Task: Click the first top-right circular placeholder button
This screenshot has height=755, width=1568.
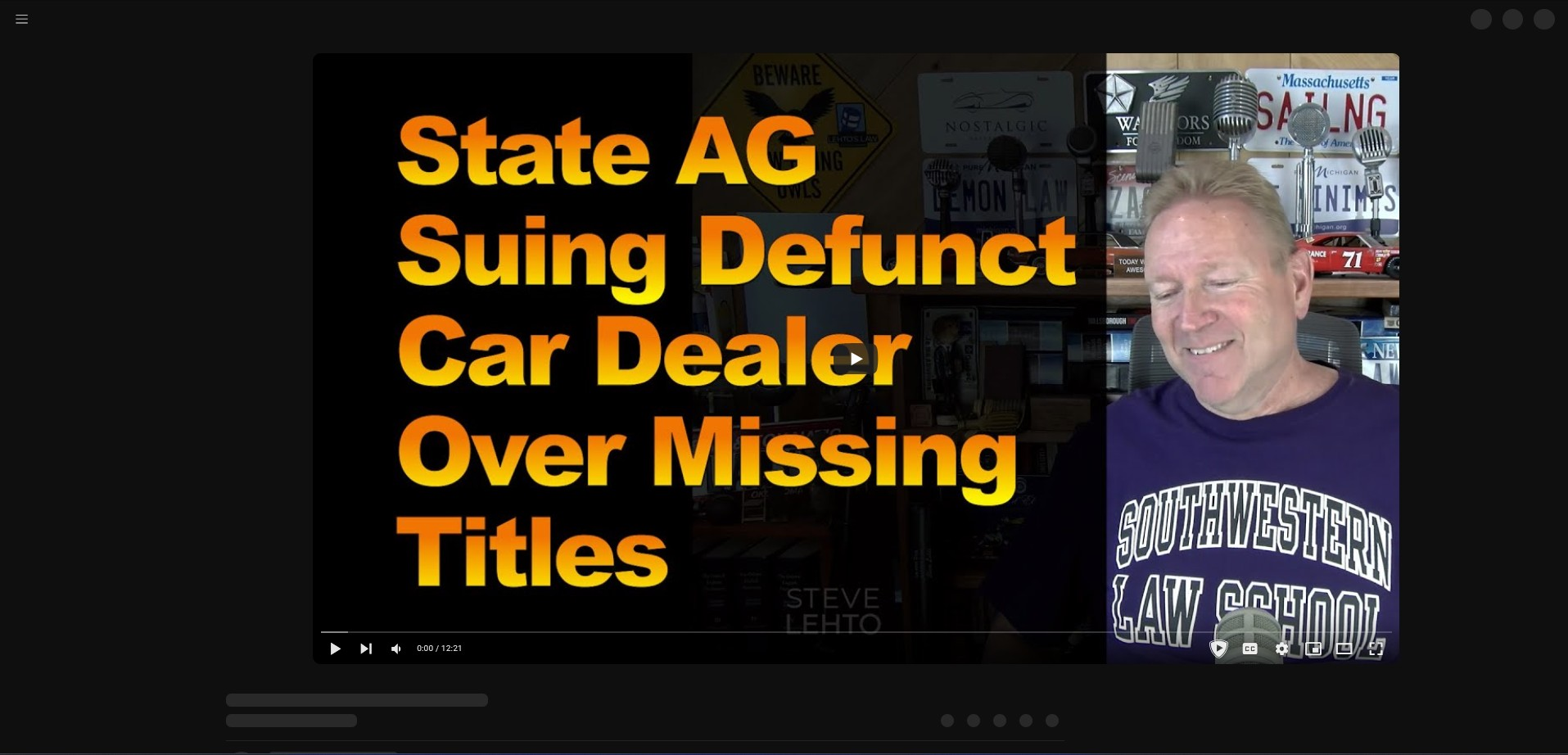Action: pyautogui.click(x=1481, y=20)
